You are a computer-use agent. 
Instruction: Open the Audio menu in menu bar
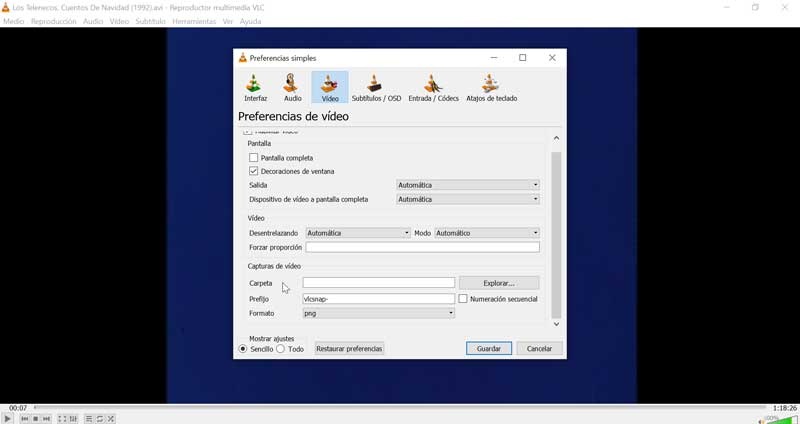(93, 21)
